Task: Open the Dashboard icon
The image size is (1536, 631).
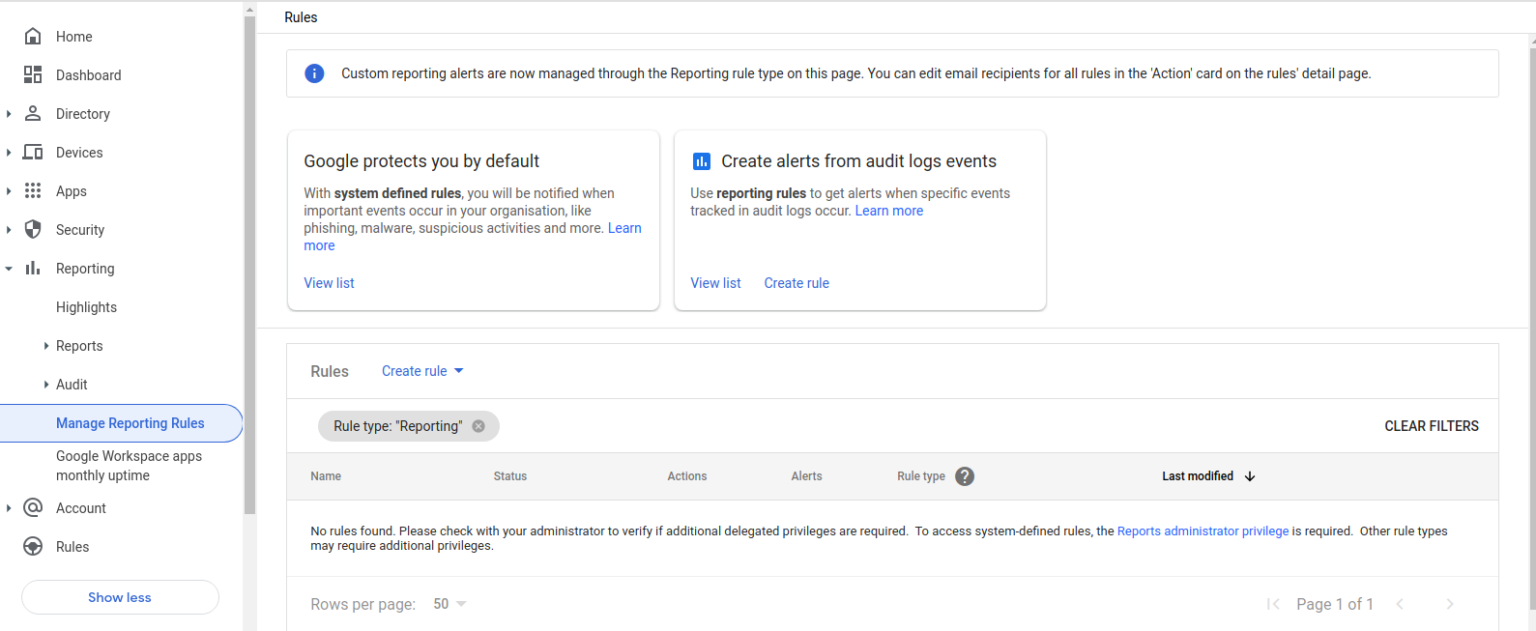Action: tap(34, 75)
